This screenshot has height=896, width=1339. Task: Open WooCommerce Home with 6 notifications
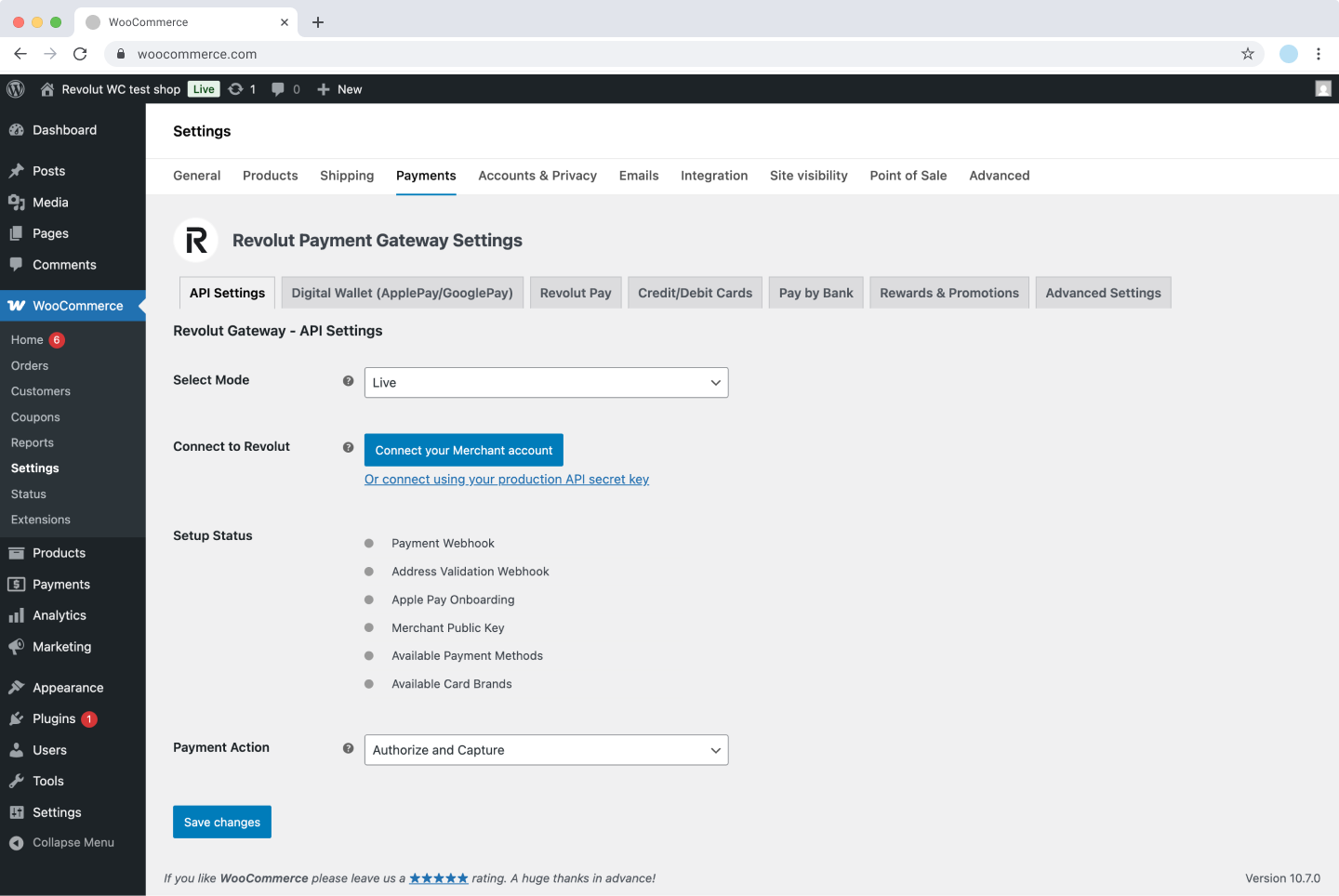(37, 340)
